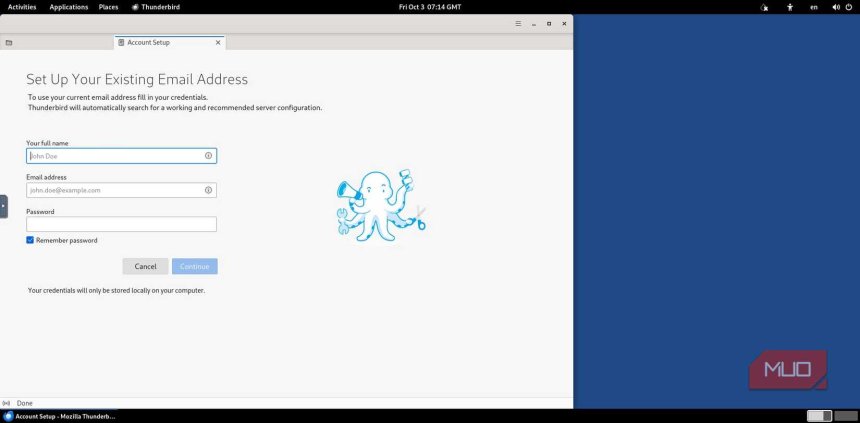Viewport: 860px width, 423px height.
Task: Open the accessibility menu in top bar
Action: point(790,7)
